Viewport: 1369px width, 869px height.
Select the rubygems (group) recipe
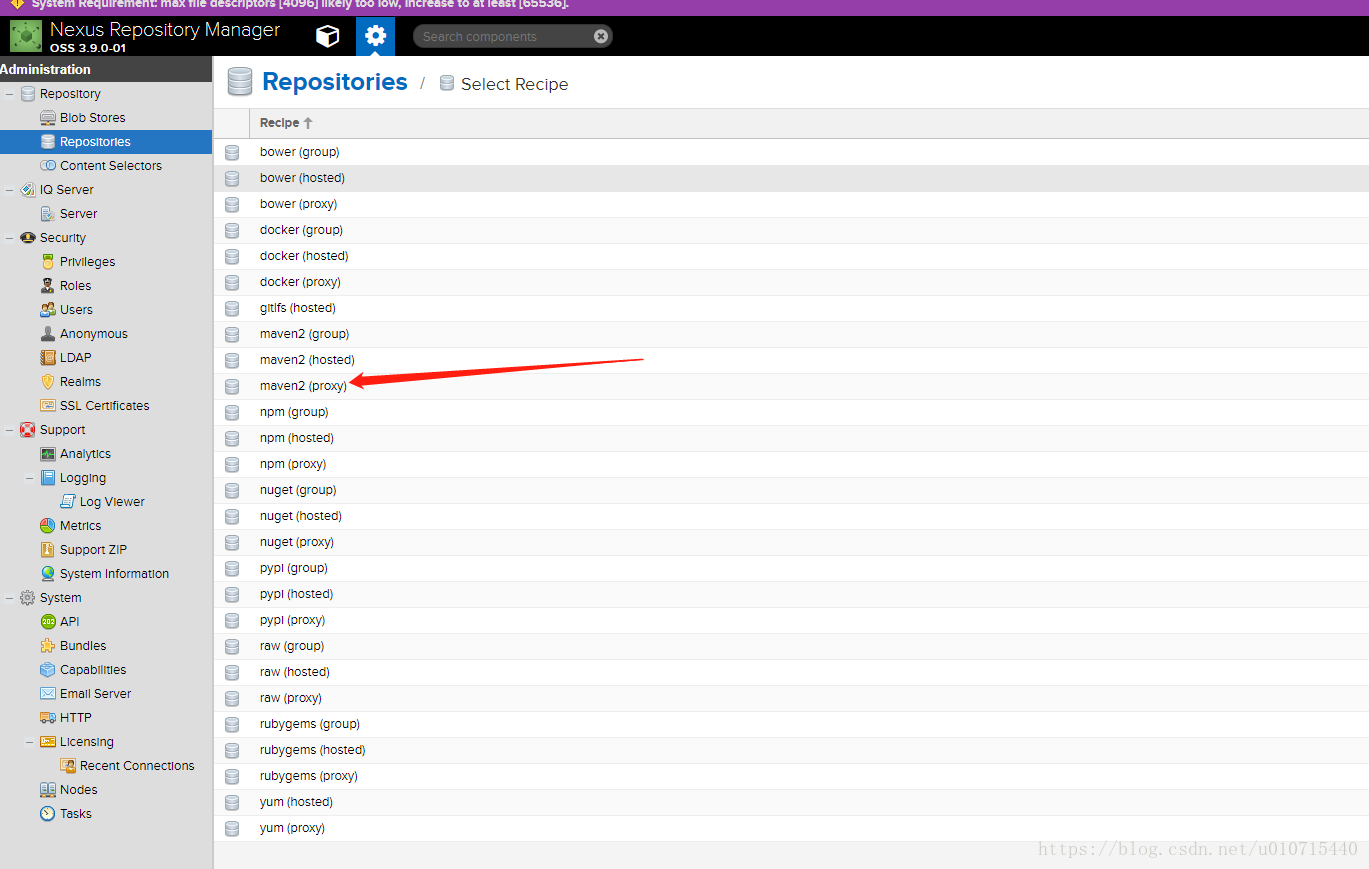[791, 724]
